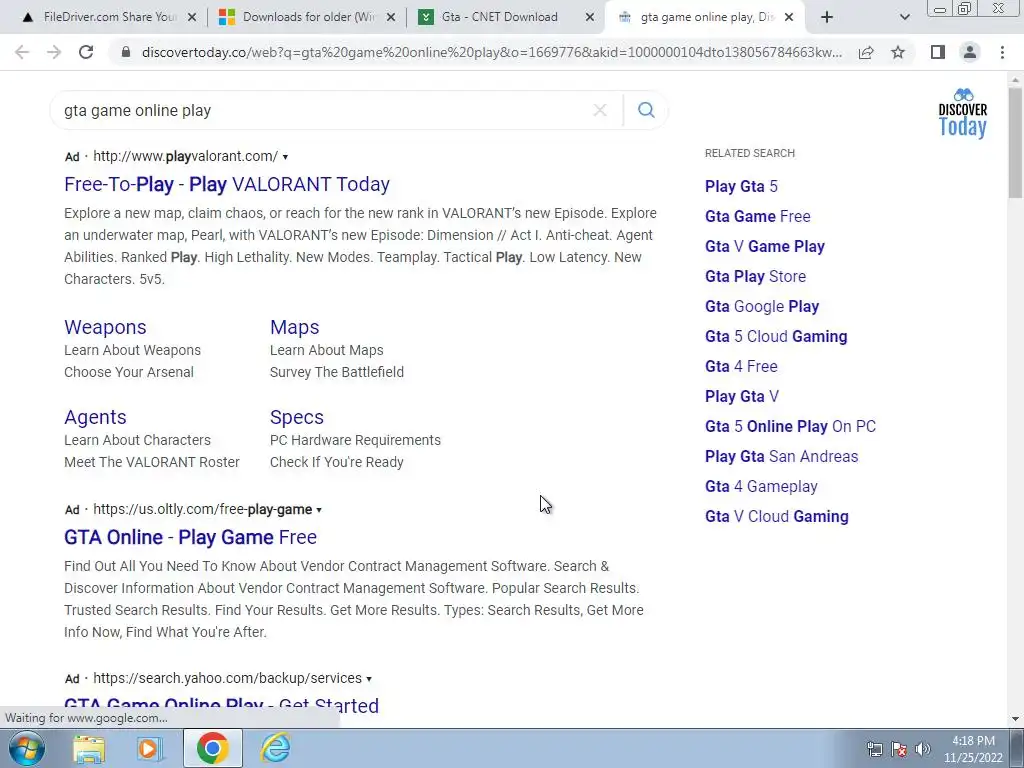
Task: Expand the us.oltly.com ad dropdown arrow
Action: coord(319,510)
